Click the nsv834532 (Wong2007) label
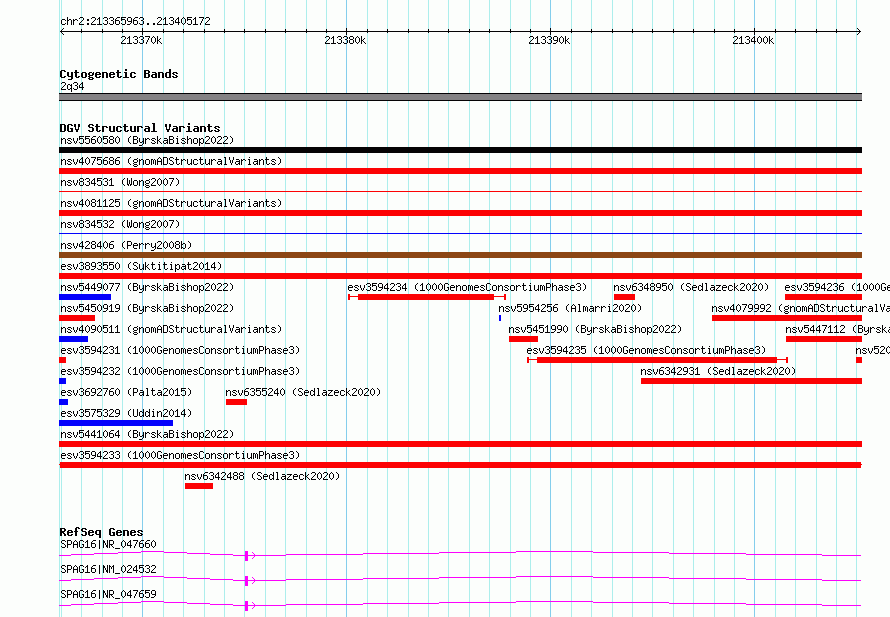 coord(120,224)
